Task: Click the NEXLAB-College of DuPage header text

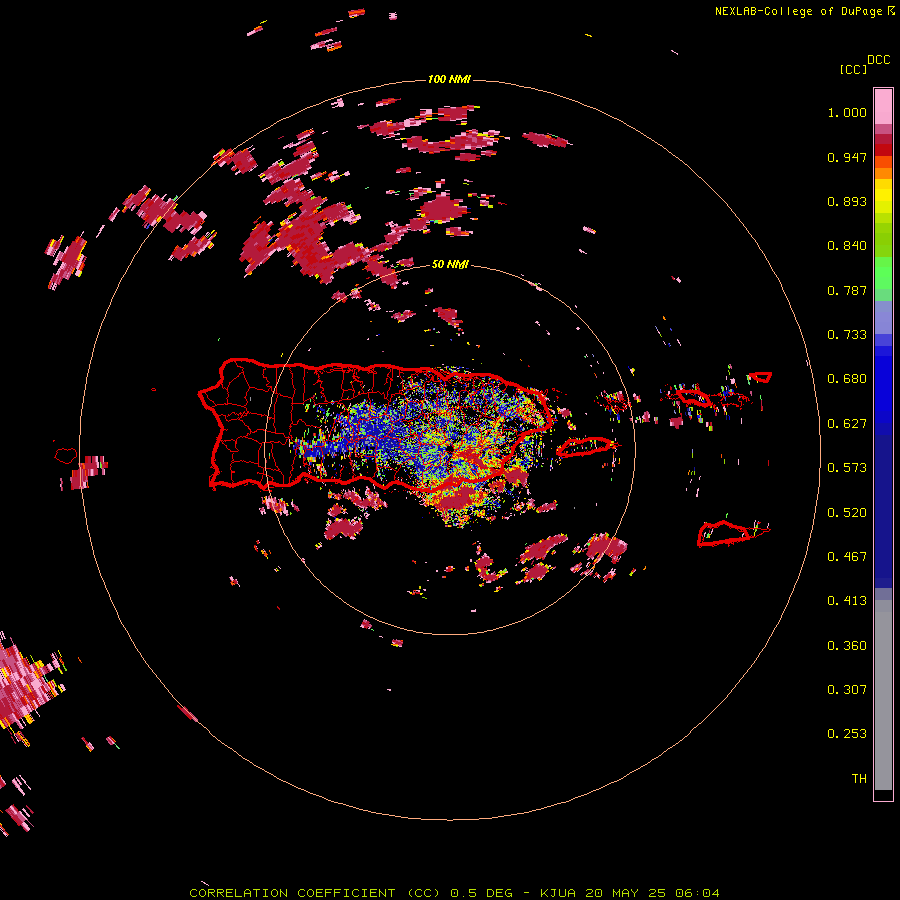Action: tap(798, 11)
